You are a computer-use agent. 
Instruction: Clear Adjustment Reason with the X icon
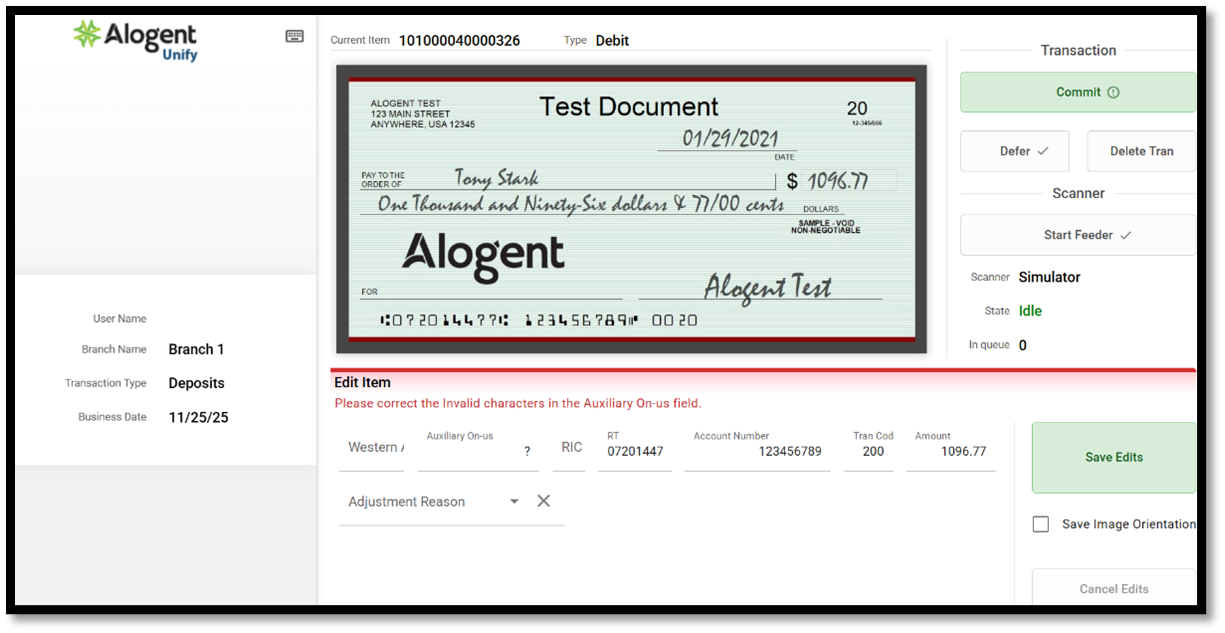coord(544,501)
